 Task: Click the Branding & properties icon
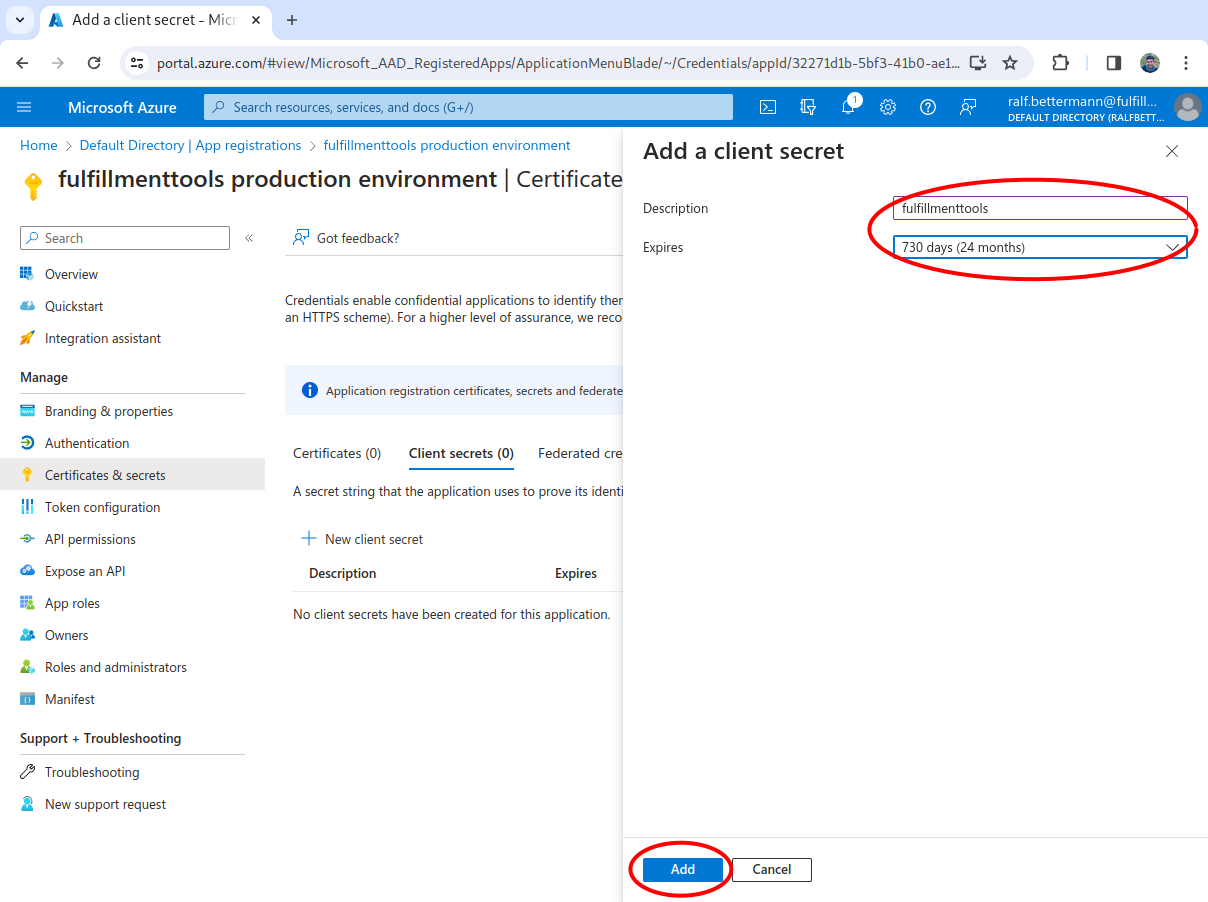(x=27, y=411)
